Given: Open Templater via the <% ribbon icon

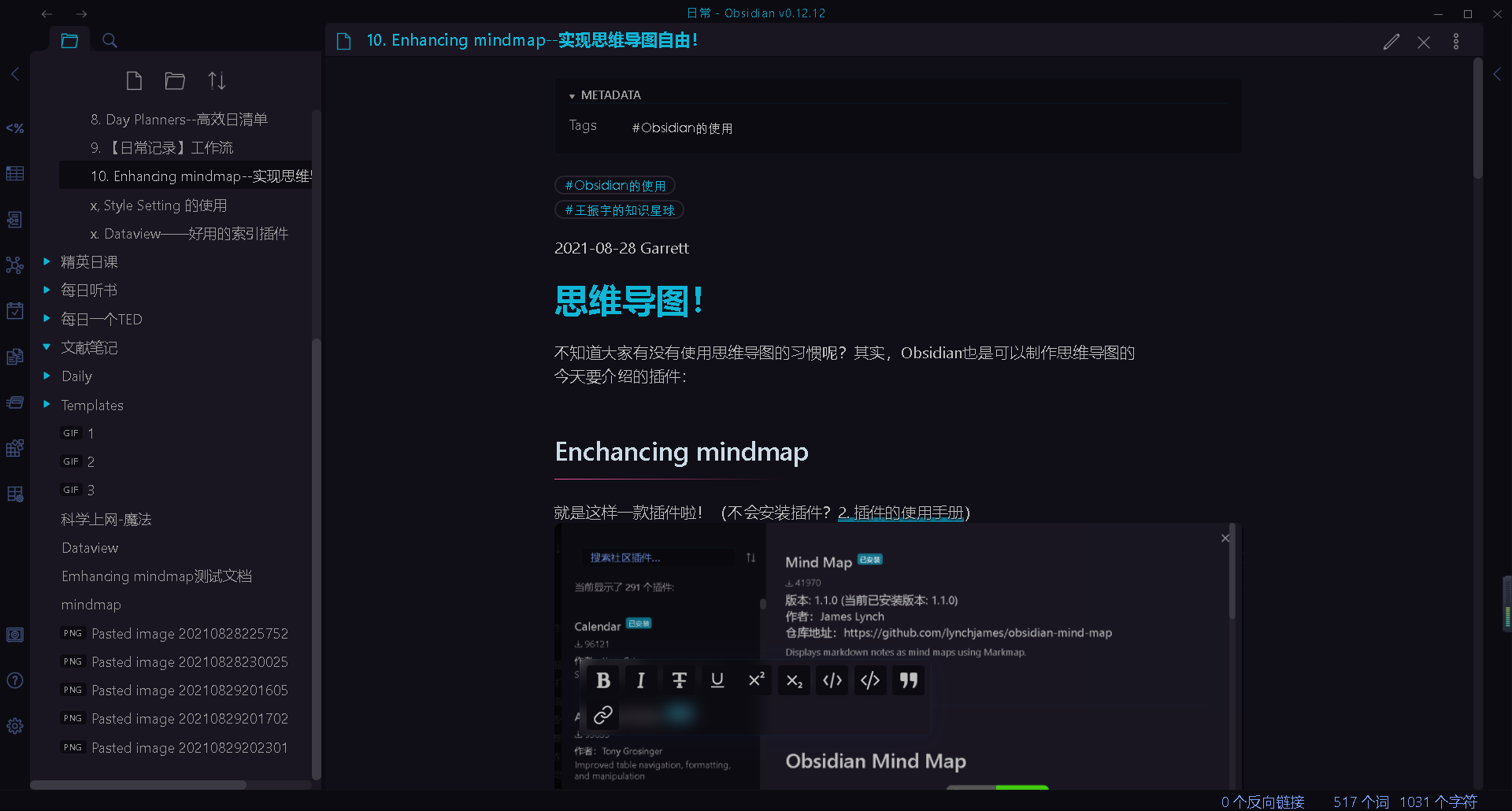Looking at the screenshot, I should 15,128.
